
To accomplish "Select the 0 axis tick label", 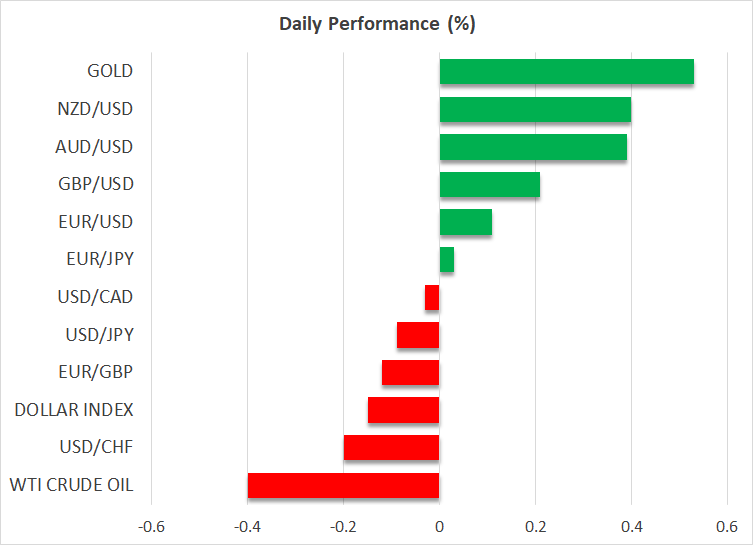I will coord(439,527).
